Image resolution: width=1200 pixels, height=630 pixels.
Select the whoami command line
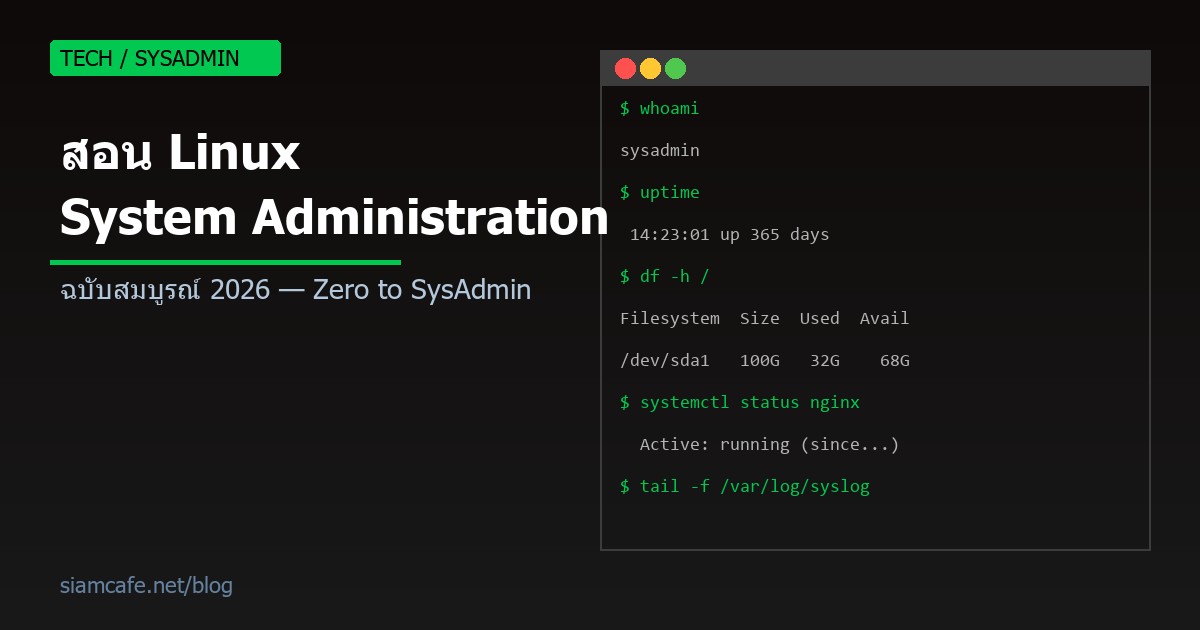(660, 108)
